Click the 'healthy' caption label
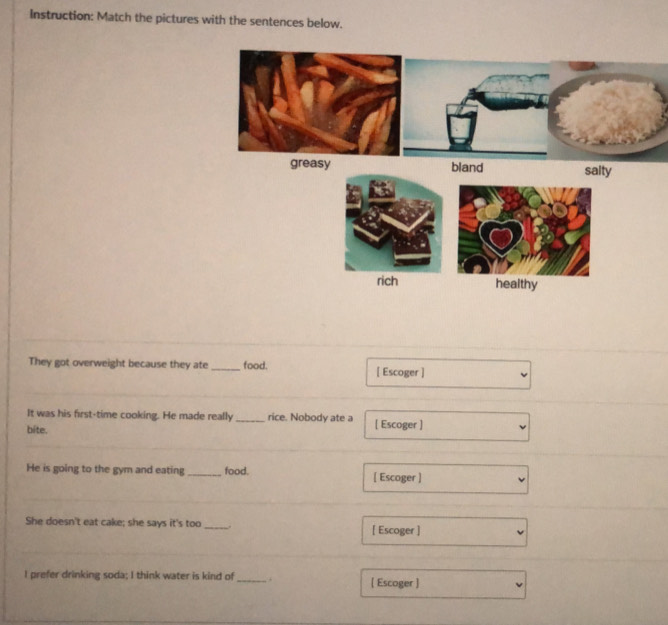 [516, 284]
